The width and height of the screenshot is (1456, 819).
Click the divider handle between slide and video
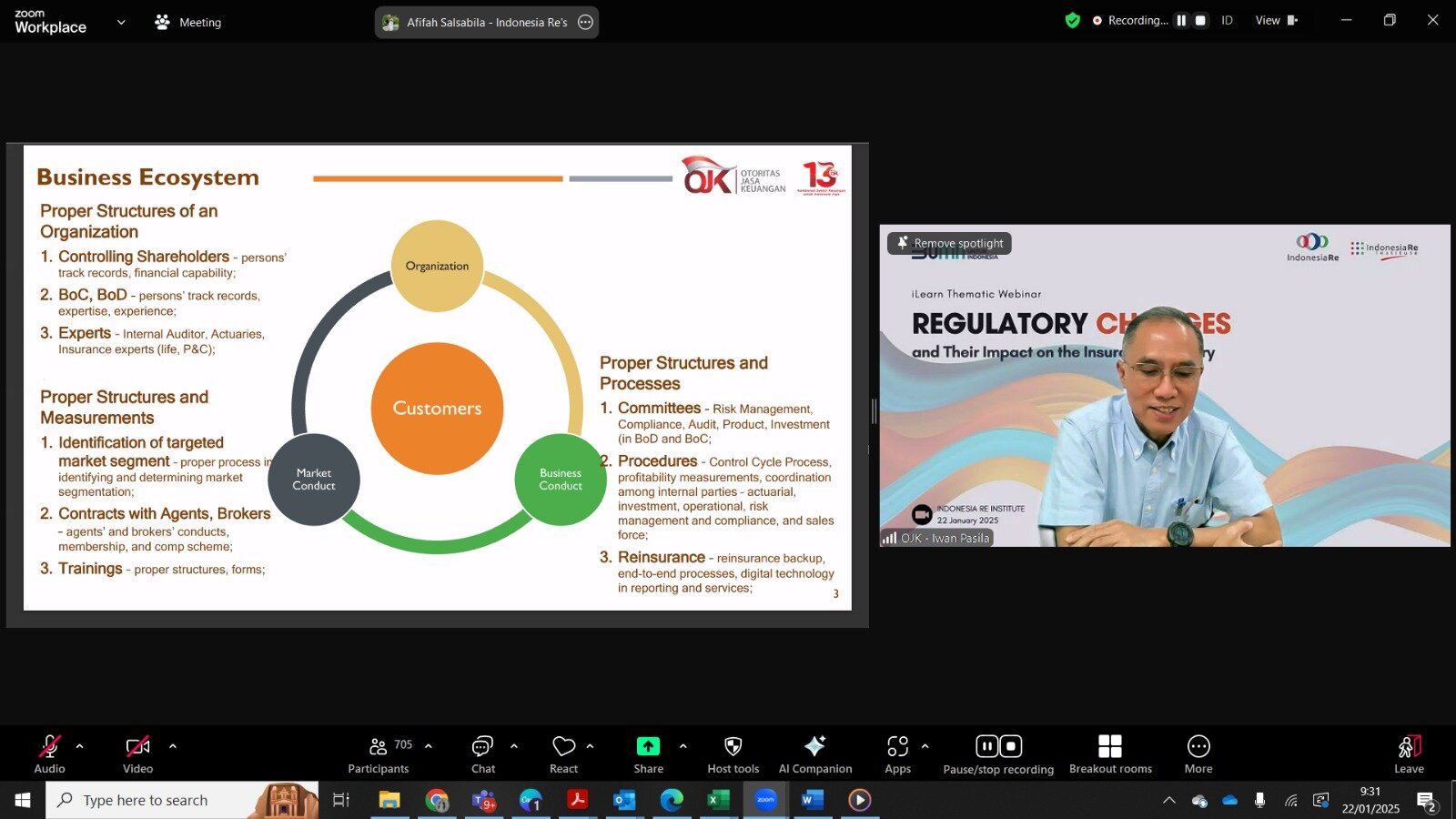click(874, 411)
